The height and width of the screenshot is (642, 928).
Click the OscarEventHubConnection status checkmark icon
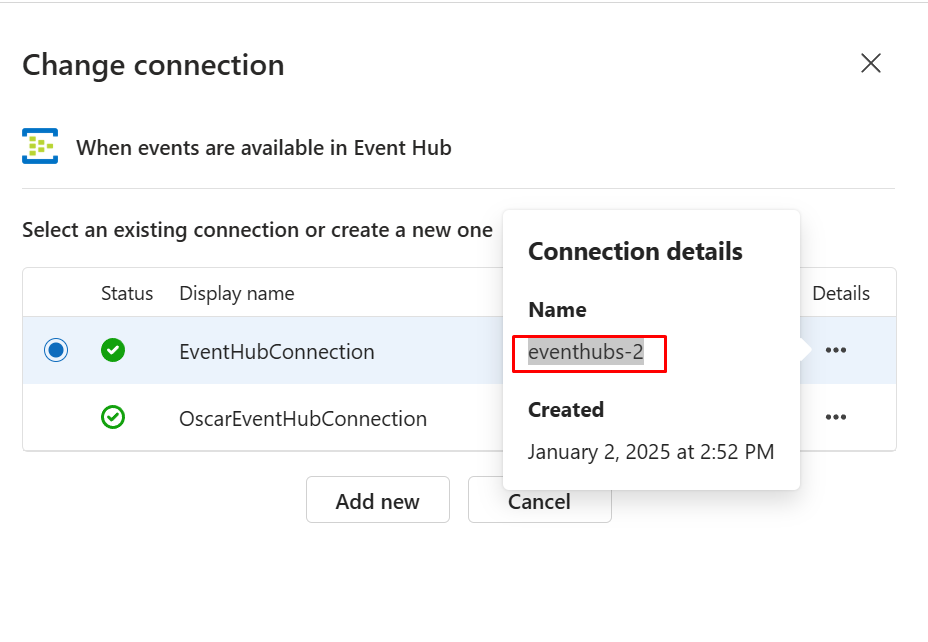(113, 417)
